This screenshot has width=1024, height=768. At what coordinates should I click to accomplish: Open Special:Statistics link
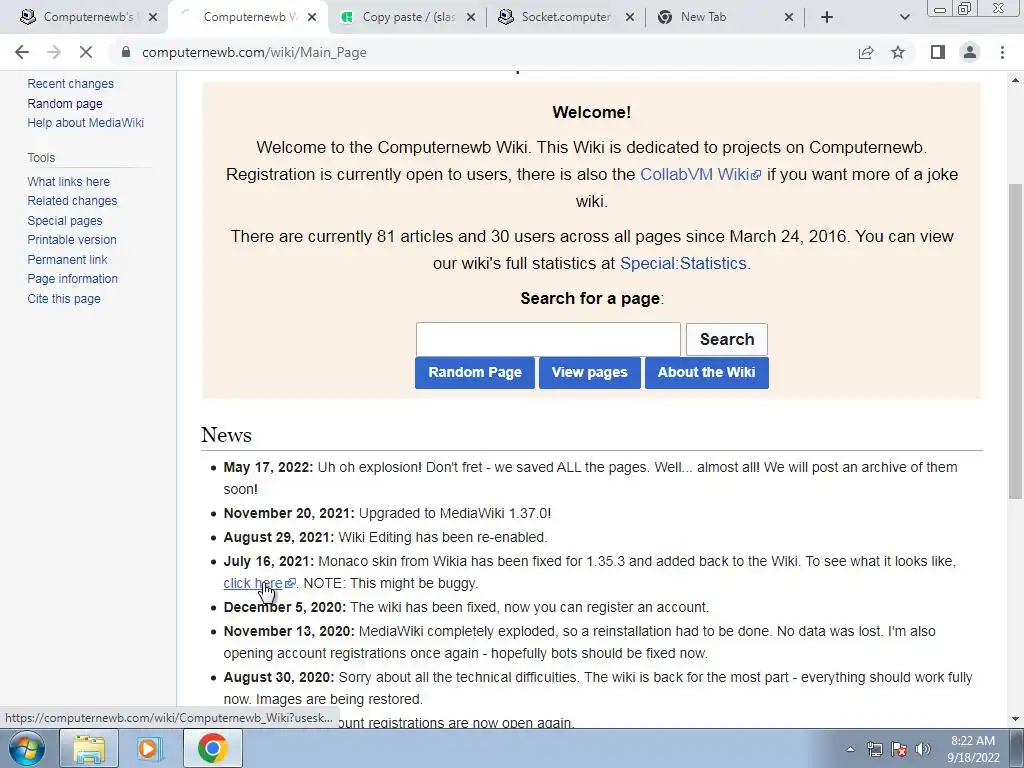(683, 263)
